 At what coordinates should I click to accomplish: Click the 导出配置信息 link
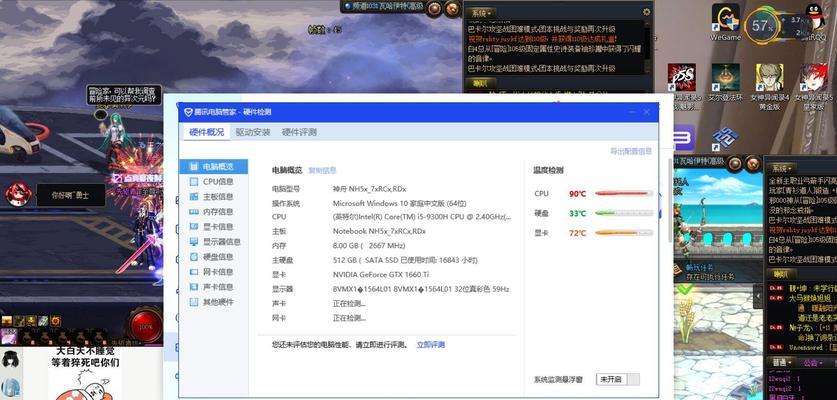(x=631, y=151)
